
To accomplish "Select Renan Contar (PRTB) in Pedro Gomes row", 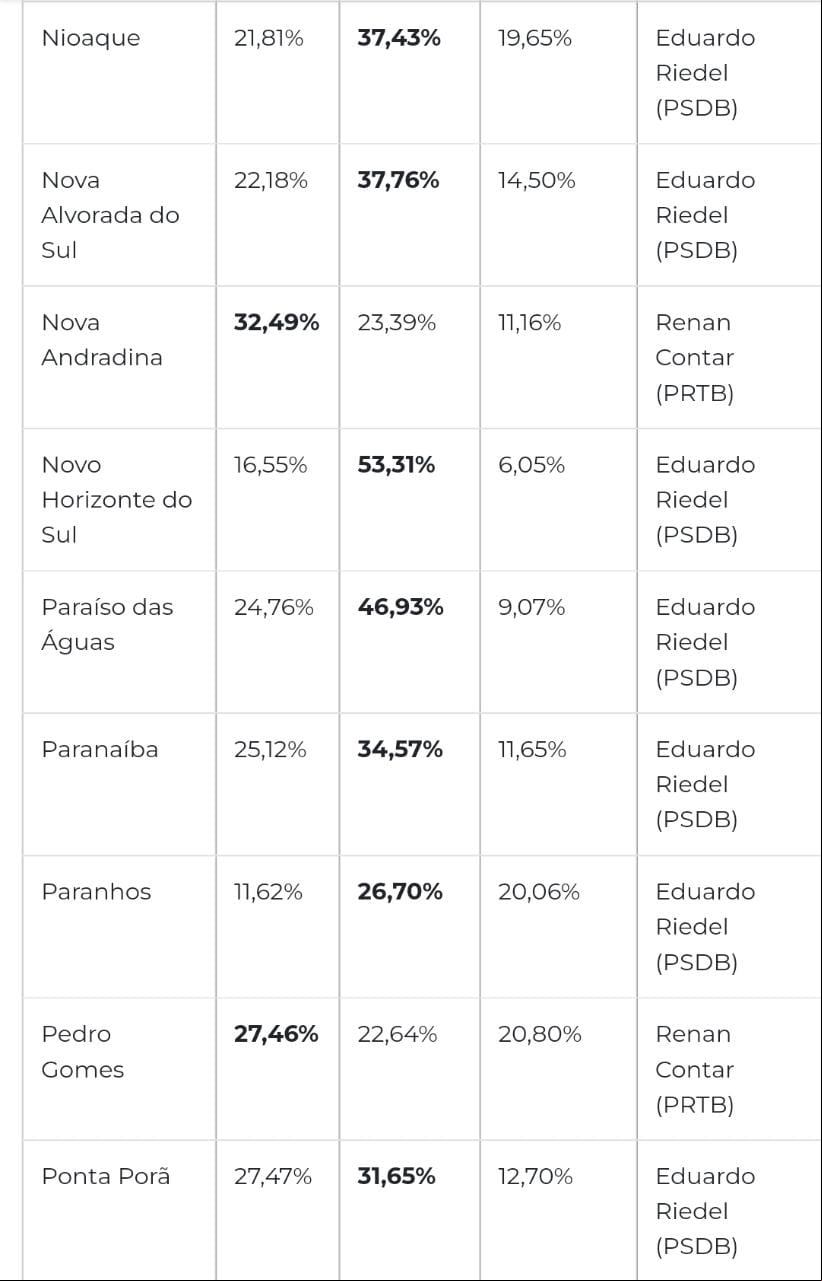I will (695, 1069).
